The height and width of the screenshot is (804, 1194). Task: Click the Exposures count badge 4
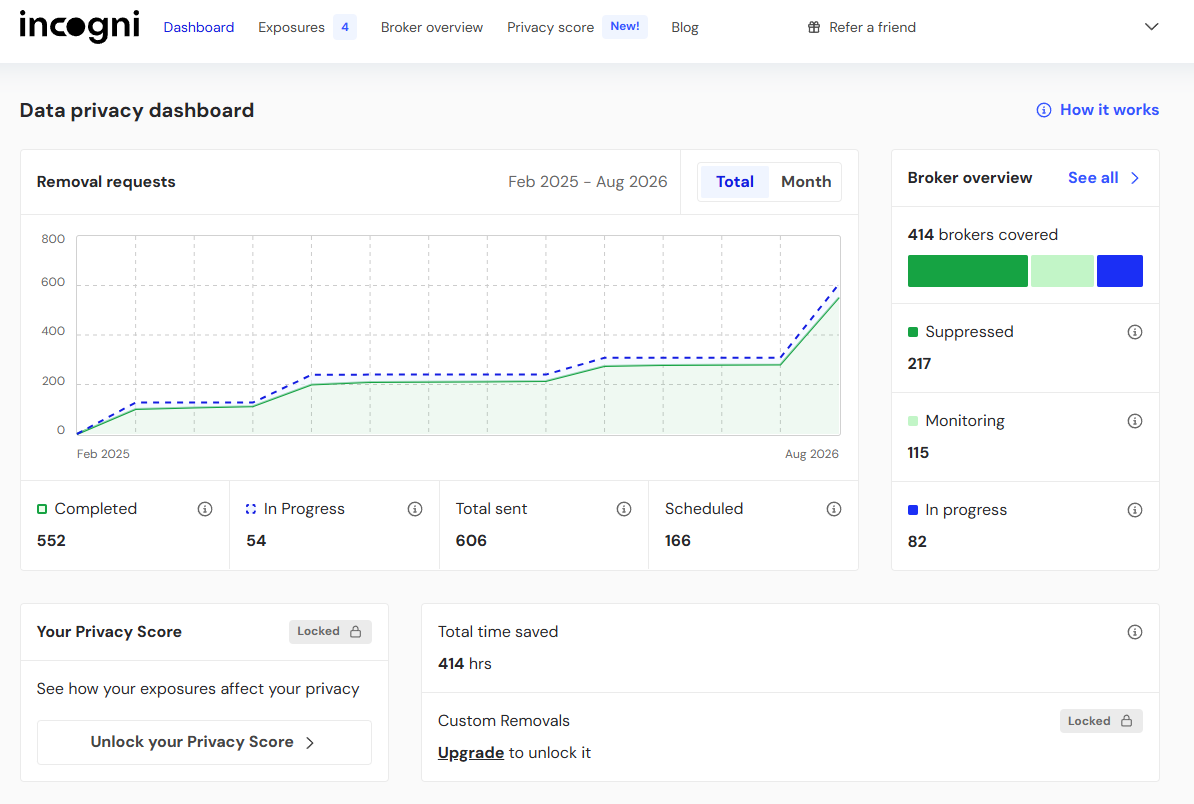(x=345, y=27)
